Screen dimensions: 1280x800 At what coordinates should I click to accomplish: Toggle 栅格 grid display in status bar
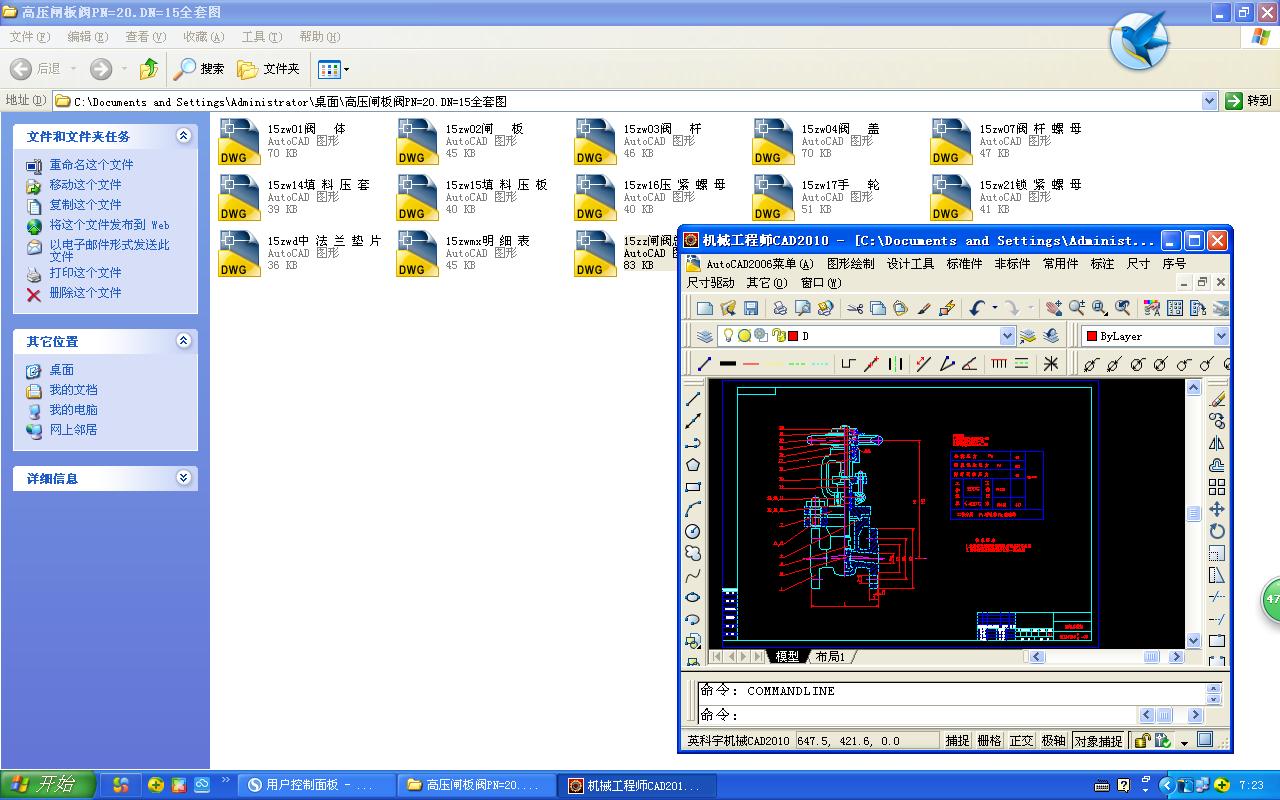click(x=989, y=741)
